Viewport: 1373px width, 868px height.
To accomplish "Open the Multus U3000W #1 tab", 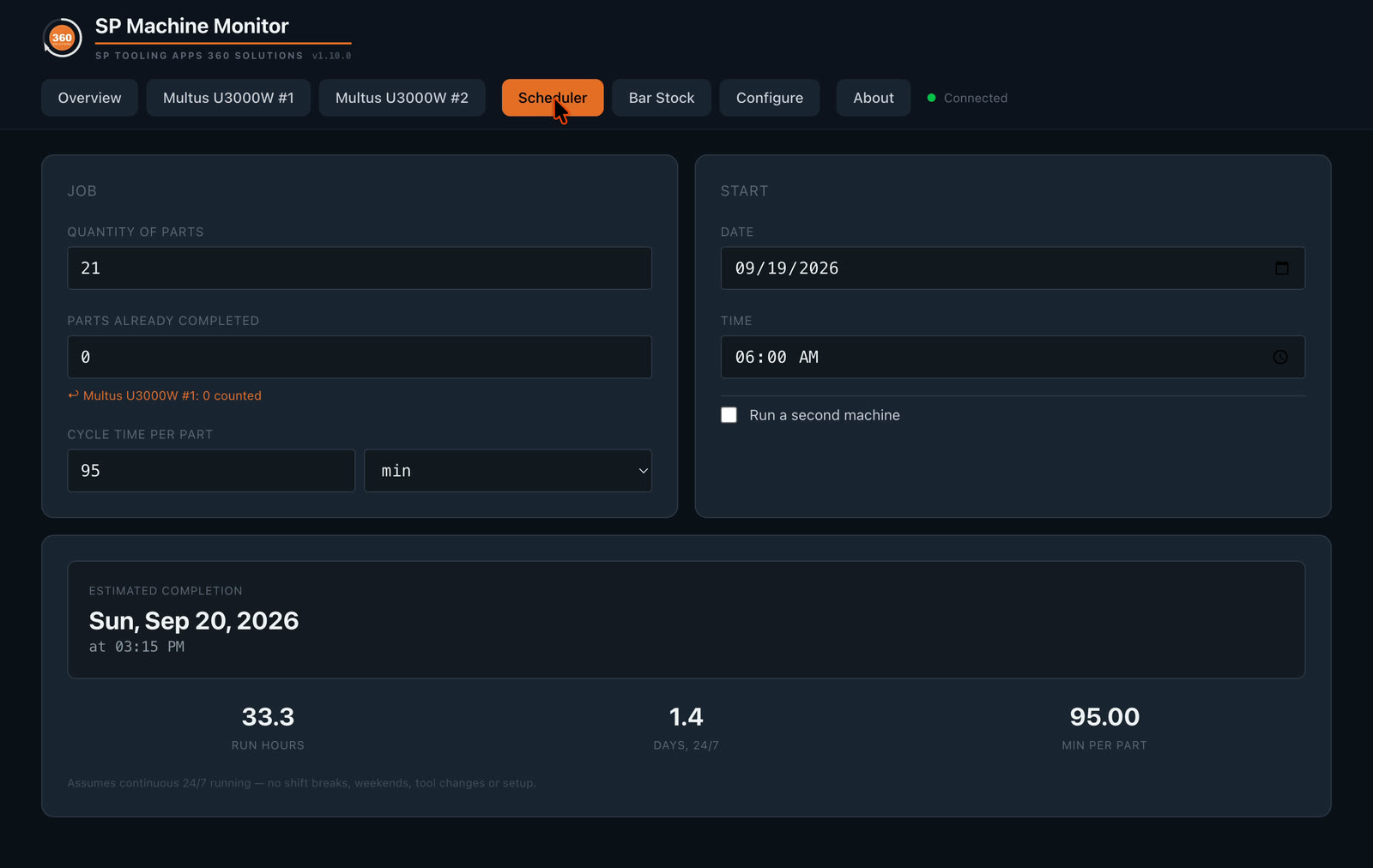I will tap(228, 98).
